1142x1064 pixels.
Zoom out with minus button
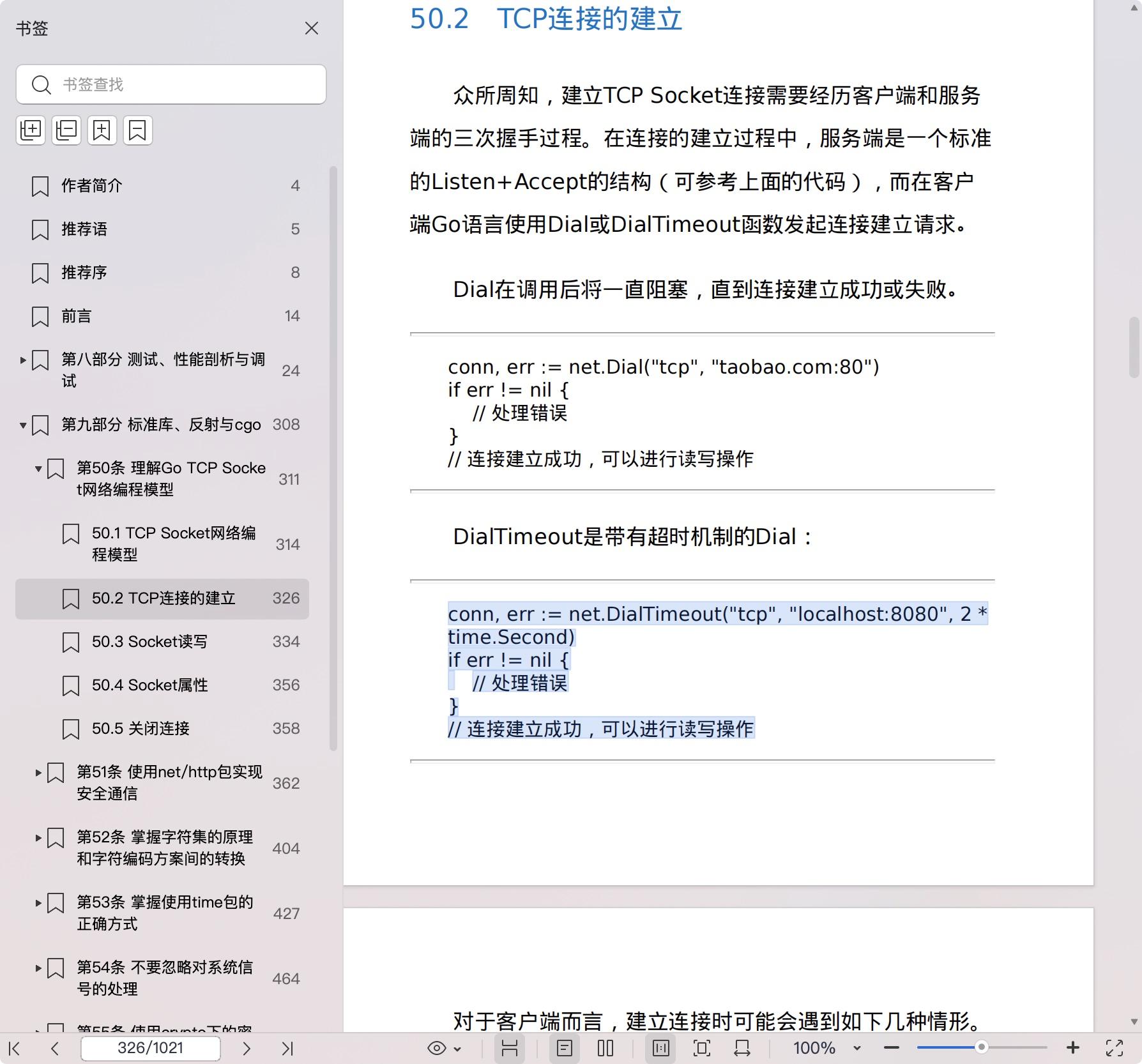(892, 1048)
